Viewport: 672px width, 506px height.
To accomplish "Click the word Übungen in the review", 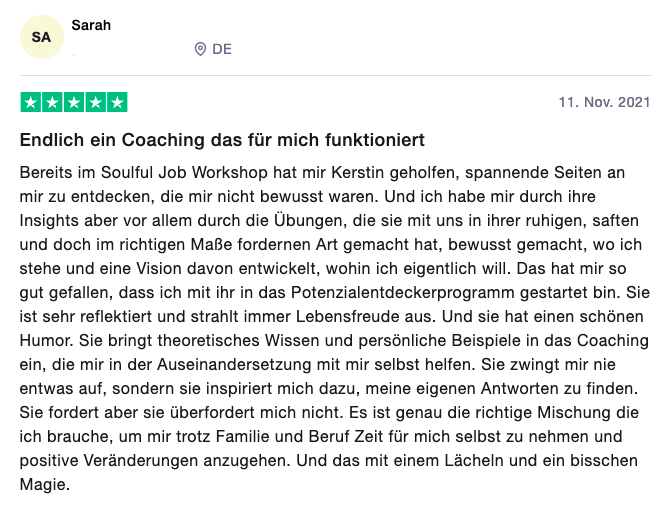I will click(x=311, y=220).
